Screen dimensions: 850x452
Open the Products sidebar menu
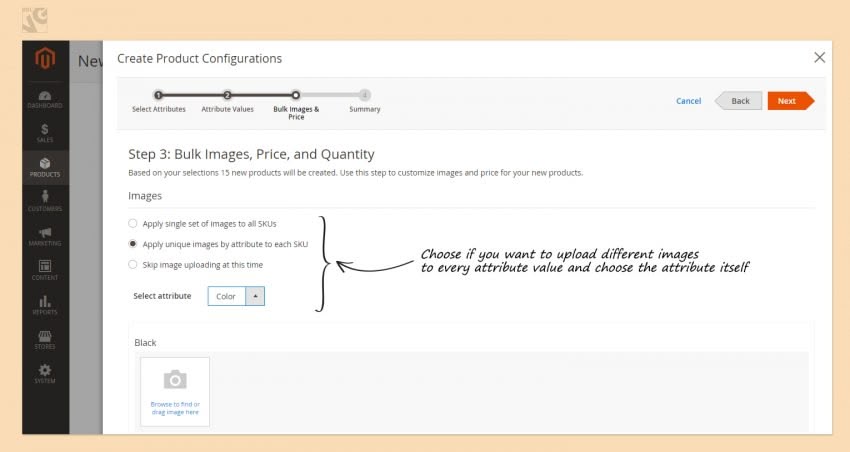pyautogui.click(x=45, y=167)
